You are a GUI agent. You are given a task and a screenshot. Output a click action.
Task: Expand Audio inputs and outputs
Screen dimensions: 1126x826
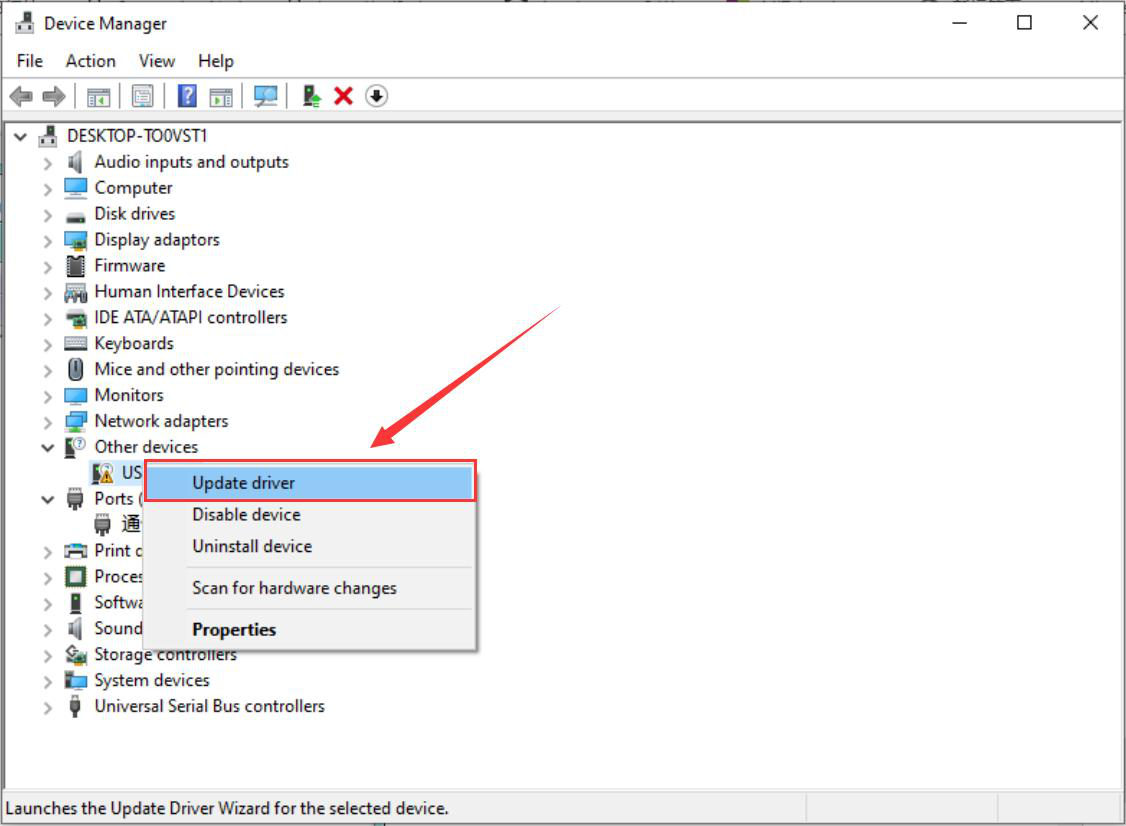(x=47, y=164)
